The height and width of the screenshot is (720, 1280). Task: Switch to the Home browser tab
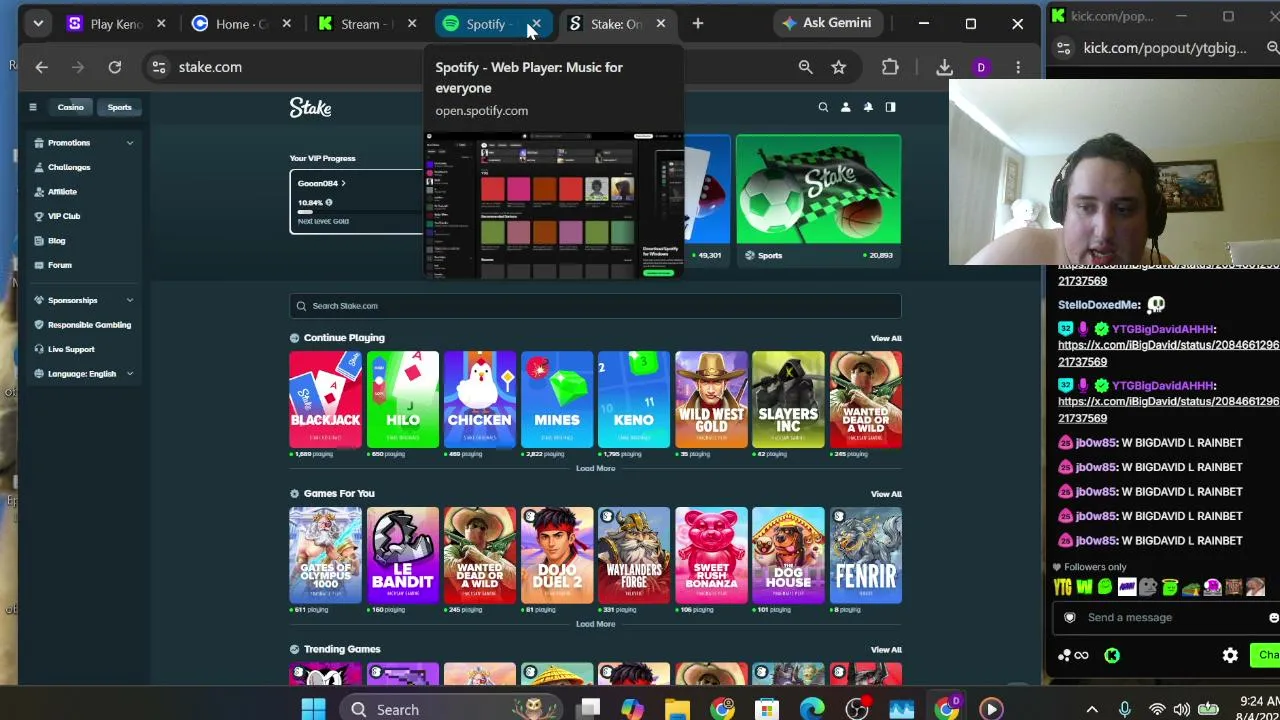click(x=240, y=24)
